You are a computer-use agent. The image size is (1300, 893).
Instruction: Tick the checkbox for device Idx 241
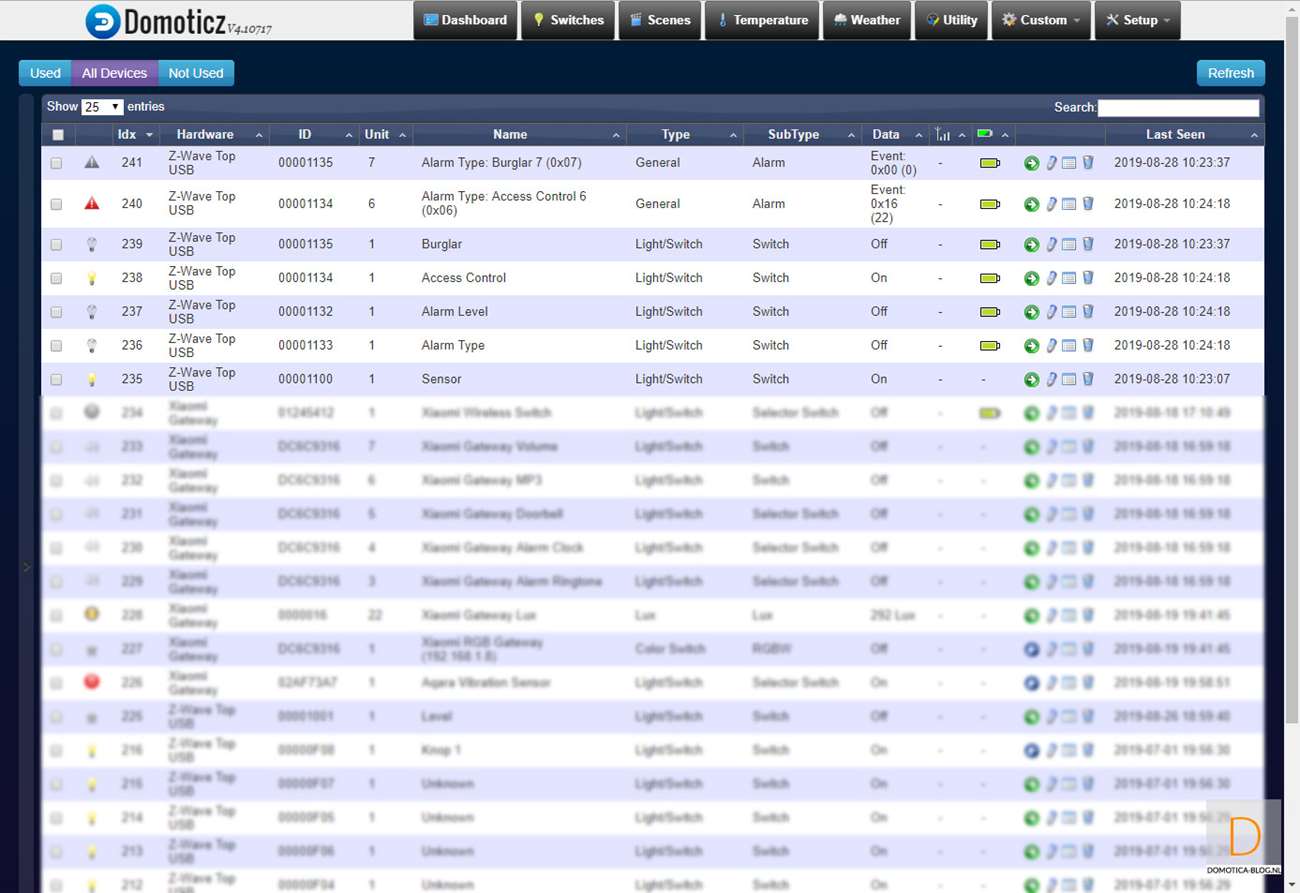click(x=57, y=163)
